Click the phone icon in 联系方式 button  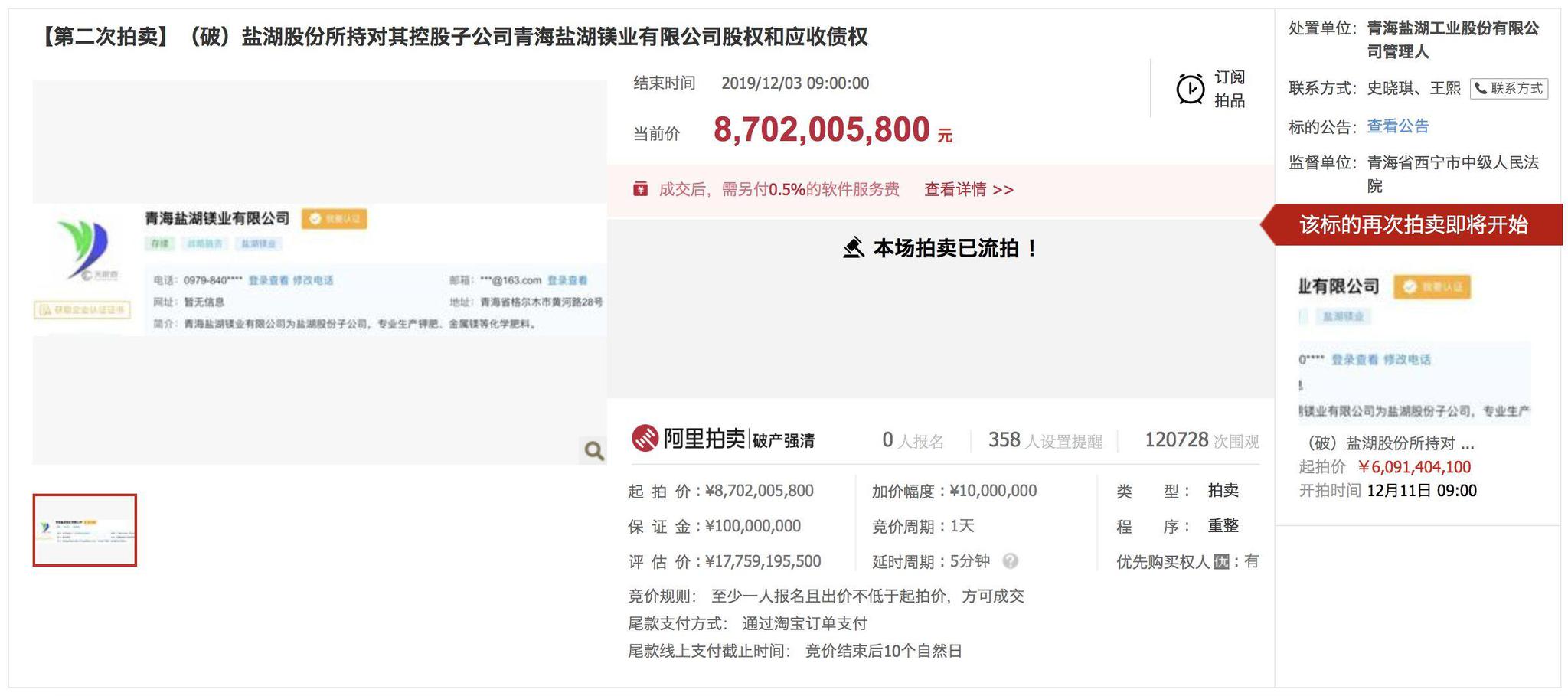1482,88
